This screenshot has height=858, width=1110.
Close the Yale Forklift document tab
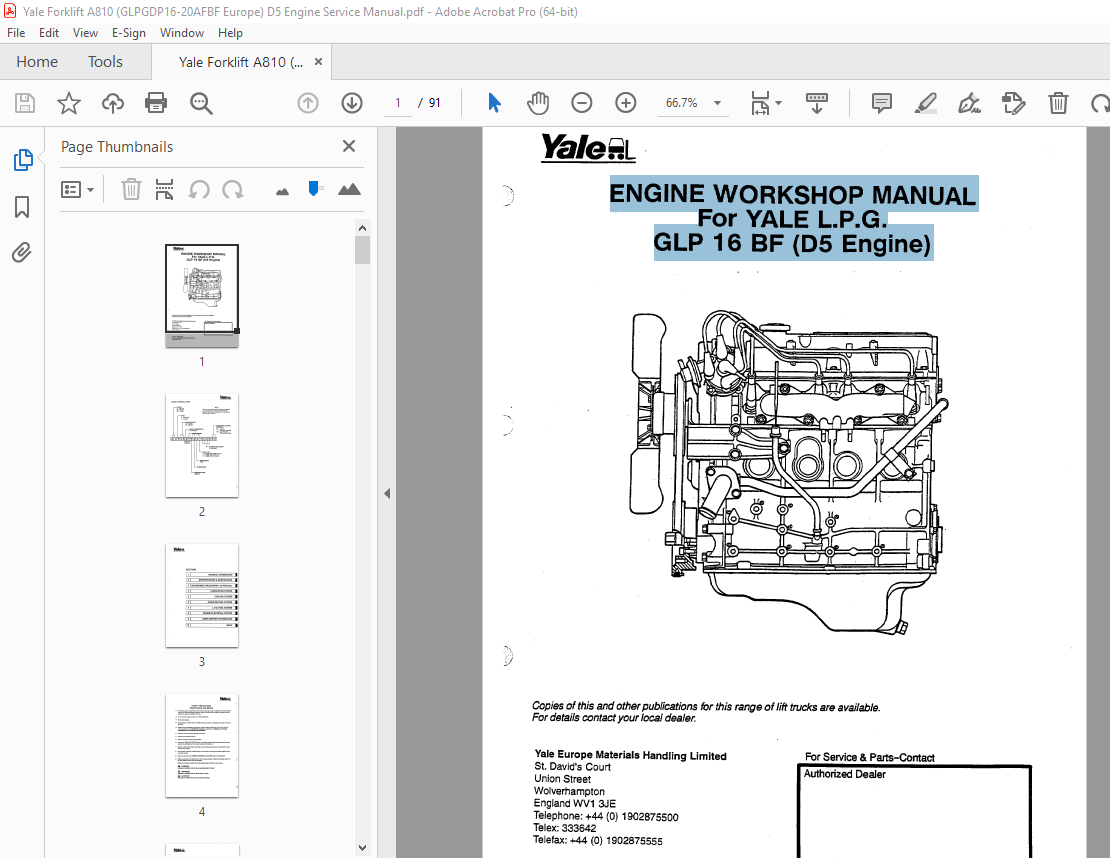pos(319,62)
